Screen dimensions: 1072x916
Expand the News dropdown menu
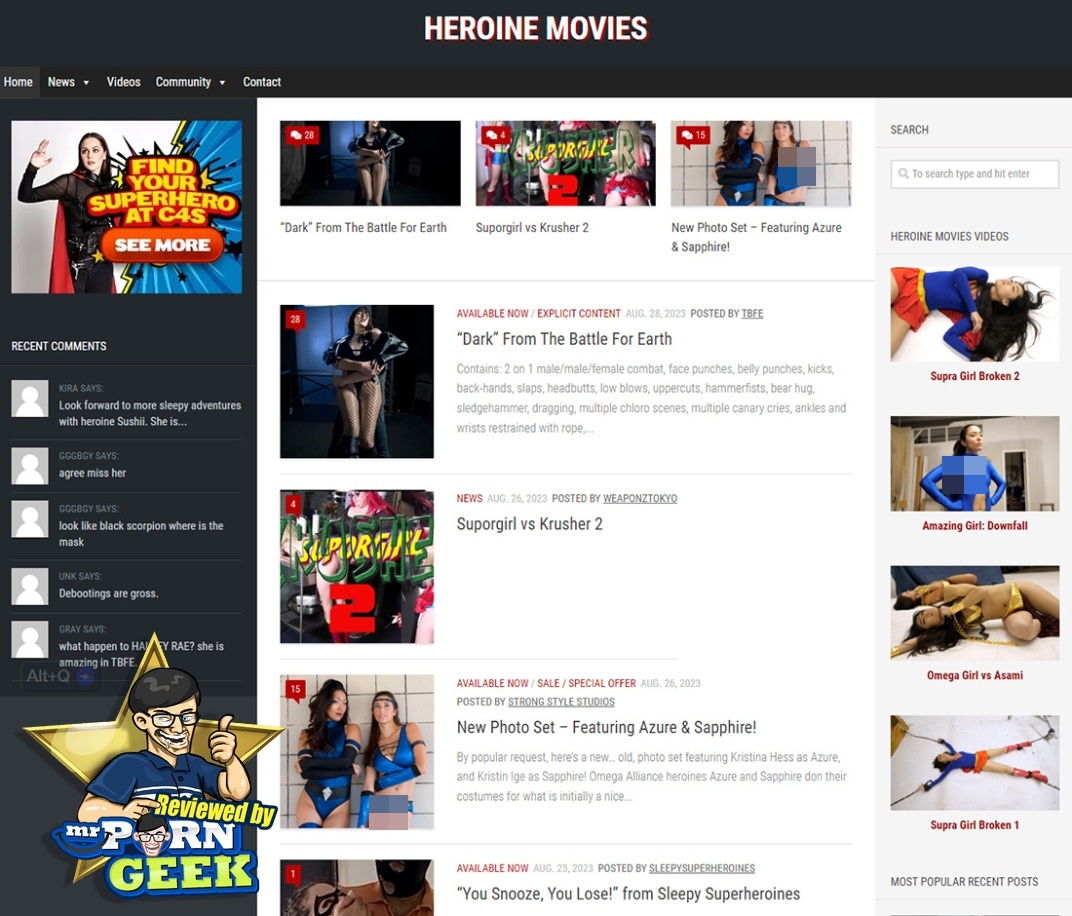point(68,82)
